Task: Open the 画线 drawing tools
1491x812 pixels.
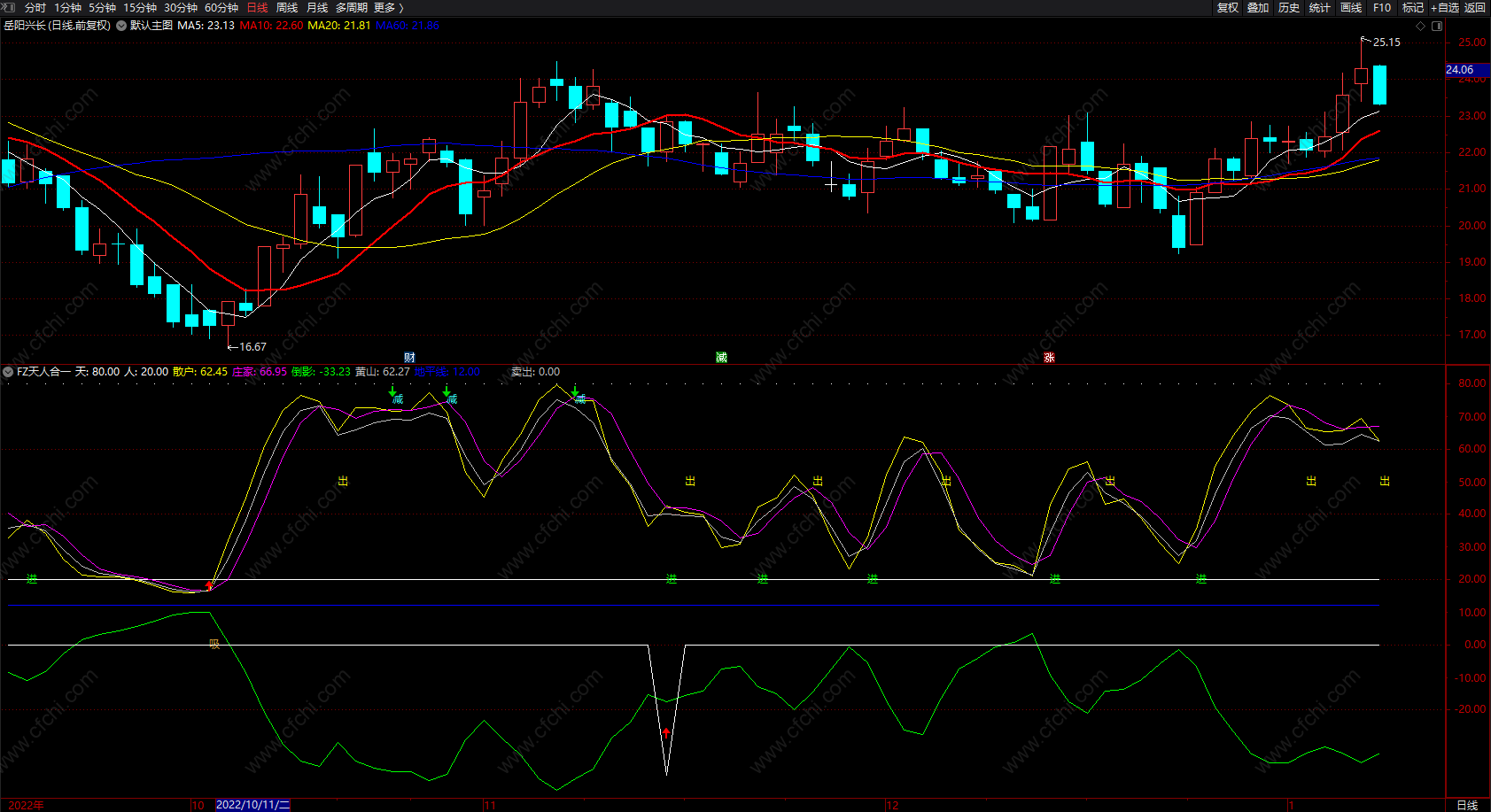Action: (1351, 8)
